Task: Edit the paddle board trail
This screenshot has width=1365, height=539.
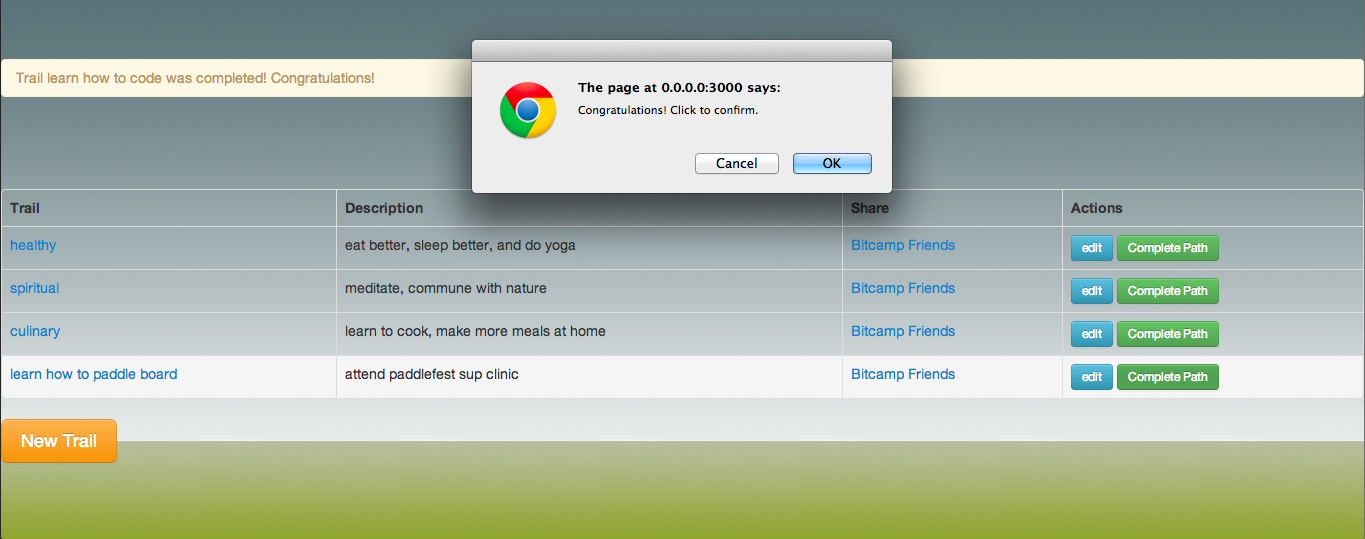Action: click(1091, 377)
